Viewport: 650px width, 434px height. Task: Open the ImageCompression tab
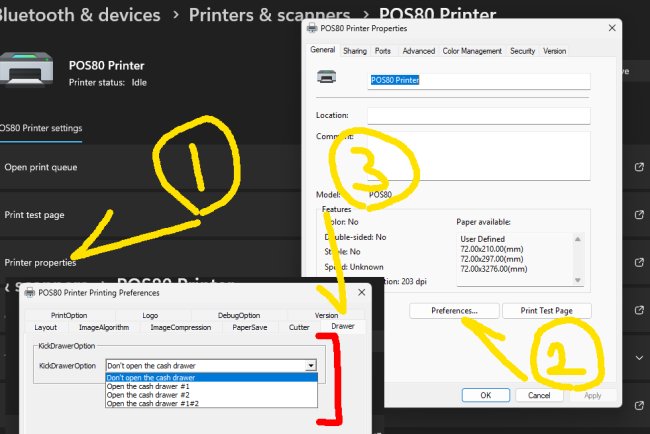181,327
